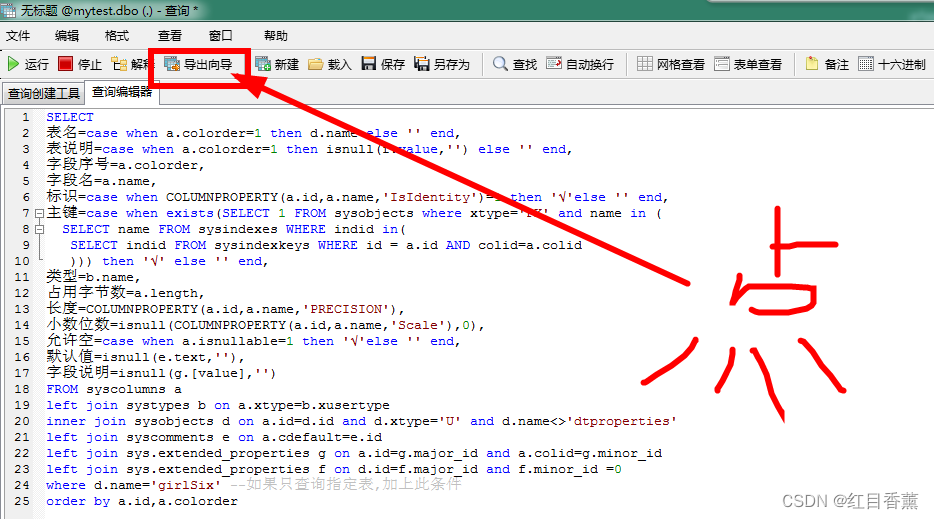This screenshot has width=934, height=519.
Task: Click '类型=b.name,' on line 11
Action: pyautogui.click(x=94, y=276)
